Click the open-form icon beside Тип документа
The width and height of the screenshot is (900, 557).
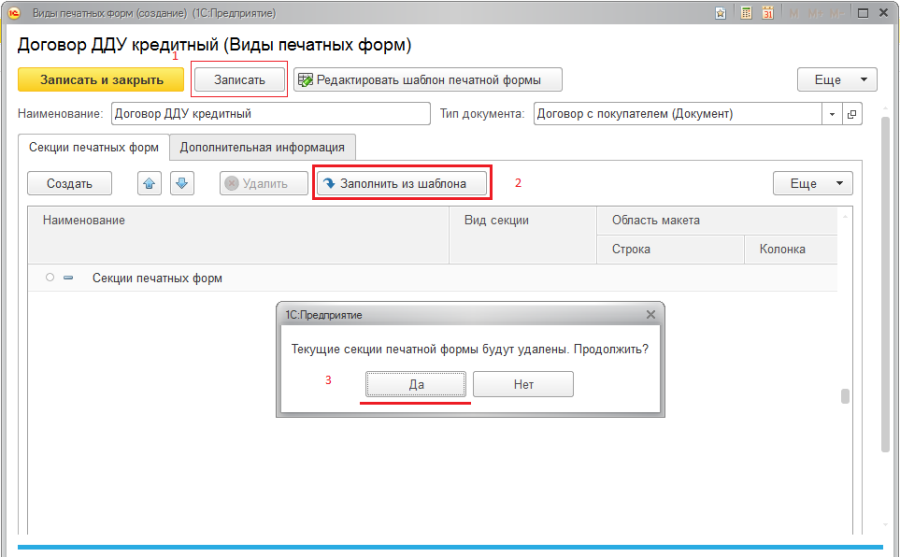click(x=852, y=114)
